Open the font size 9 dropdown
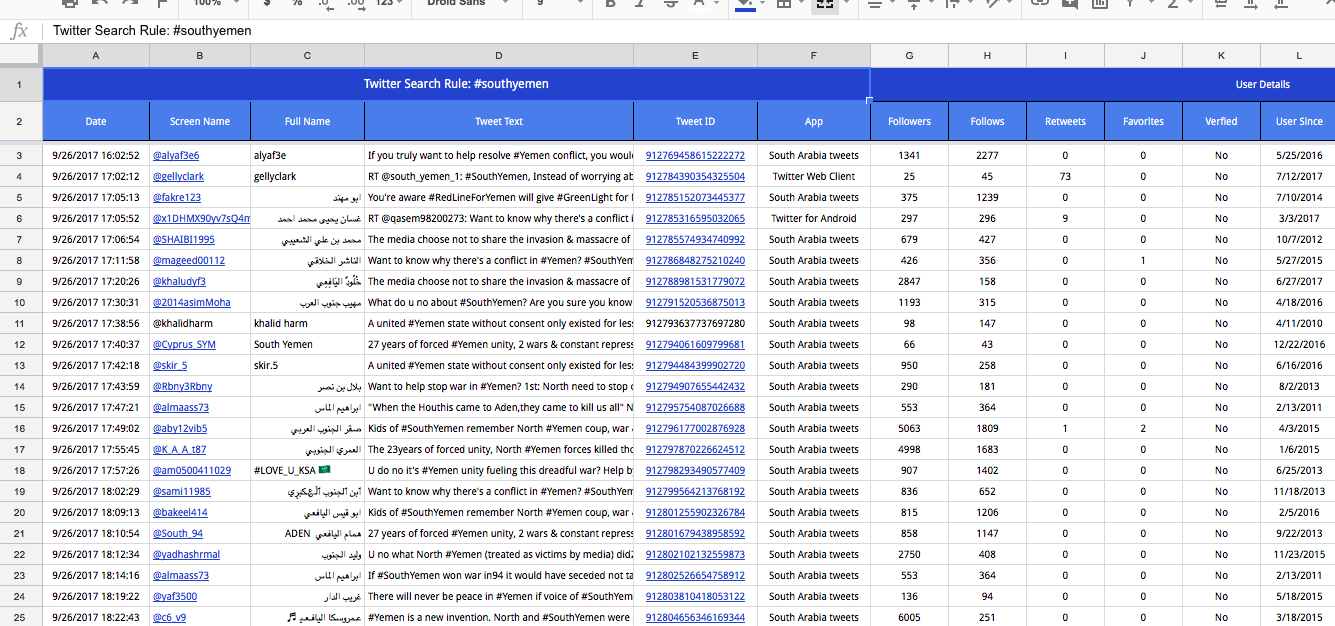 coord(557,4)
